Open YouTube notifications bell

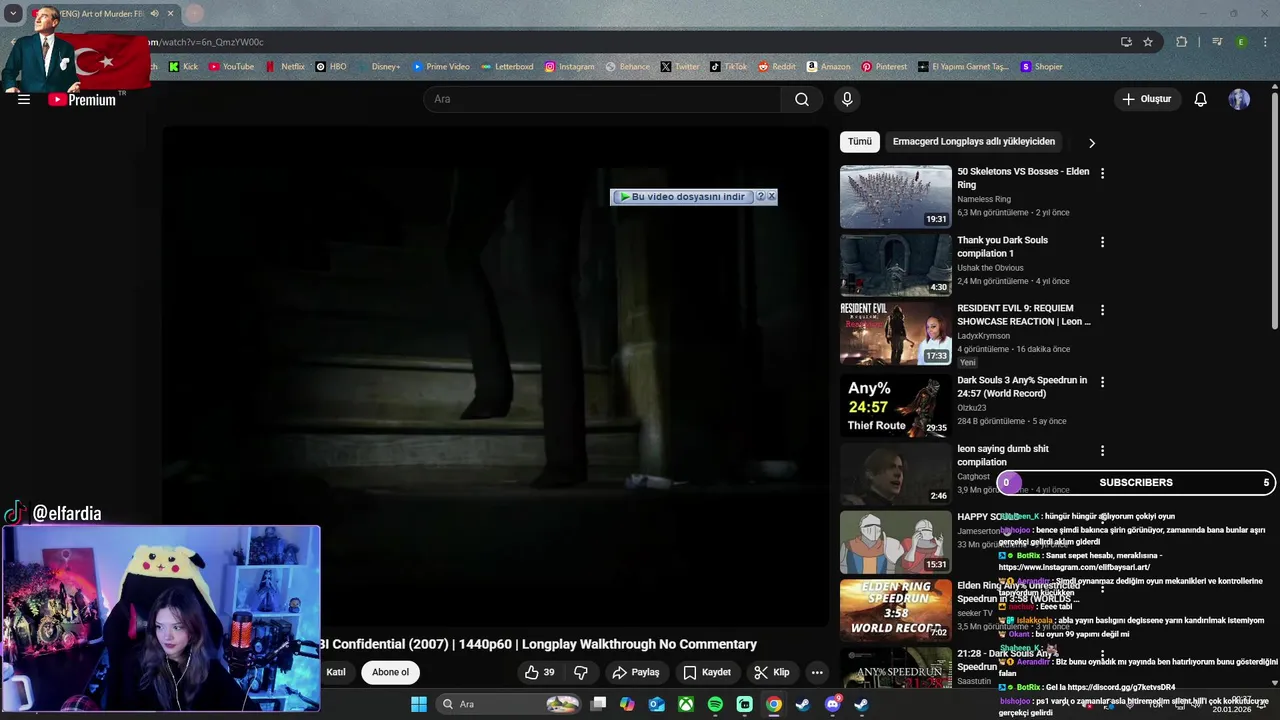(1201, 99)
